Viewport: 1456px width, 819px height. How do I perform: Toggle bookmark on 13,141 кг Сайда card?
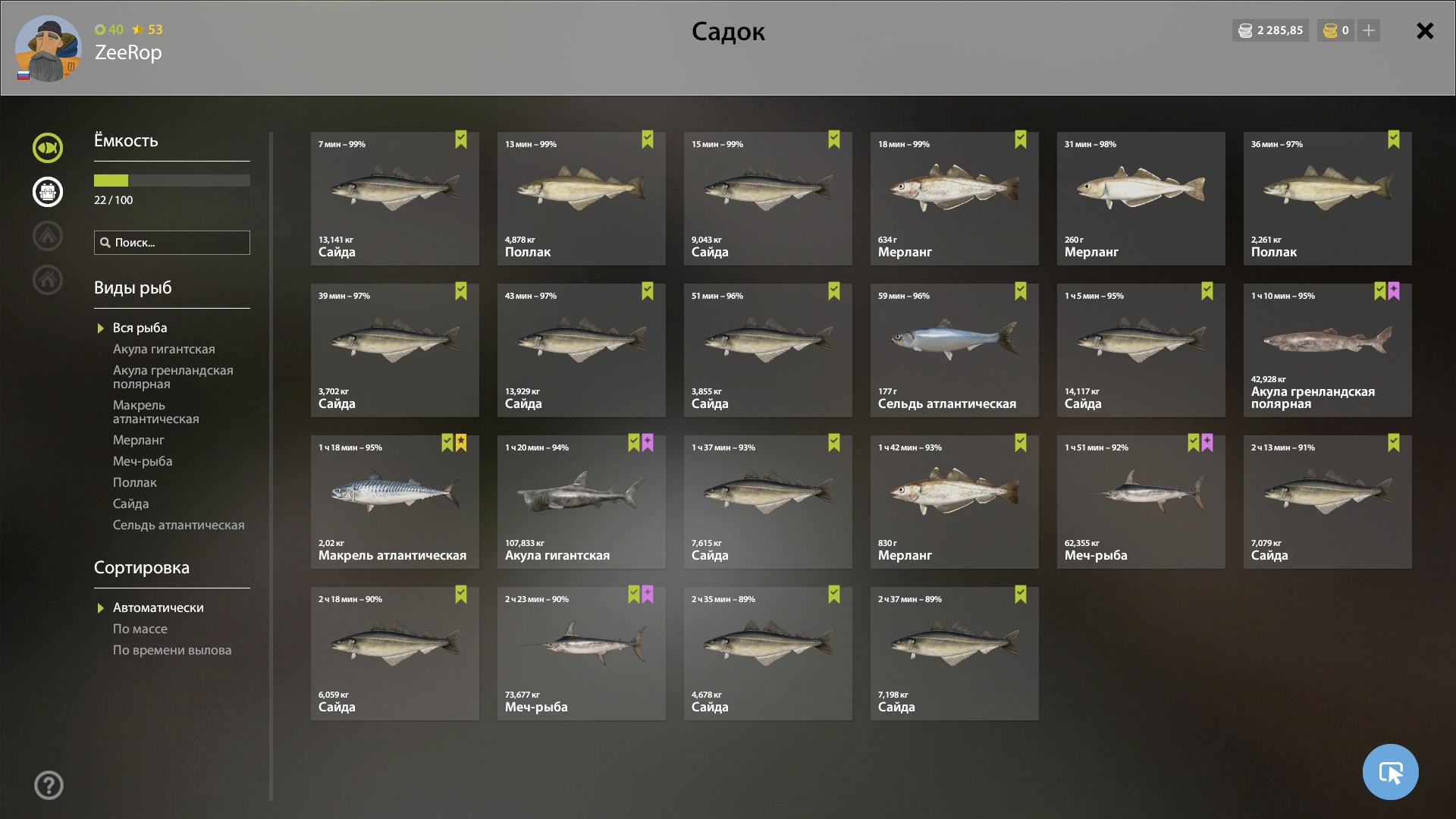pyautogui.click(x=461, y=140)
